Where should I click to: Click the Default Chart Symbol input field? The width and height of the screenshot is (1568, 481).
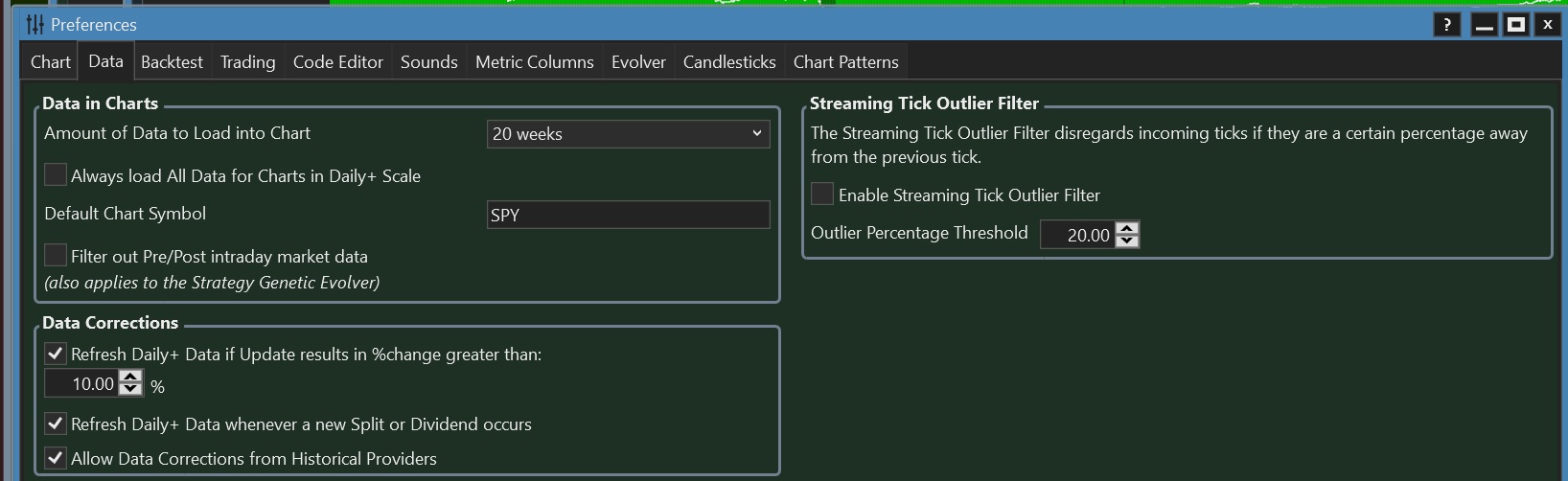(x=628, y=215)
